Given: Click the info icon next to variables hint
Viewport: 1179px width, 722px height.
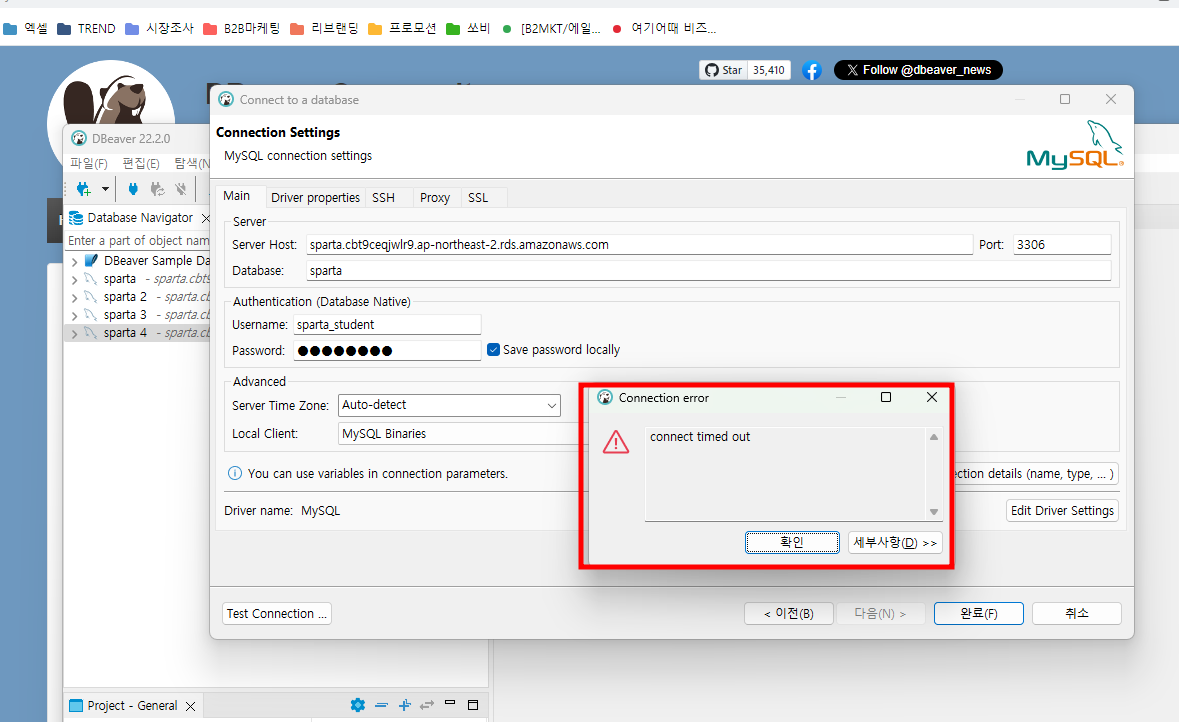Looking at the screenshot, I should click(x=235, y=473).
